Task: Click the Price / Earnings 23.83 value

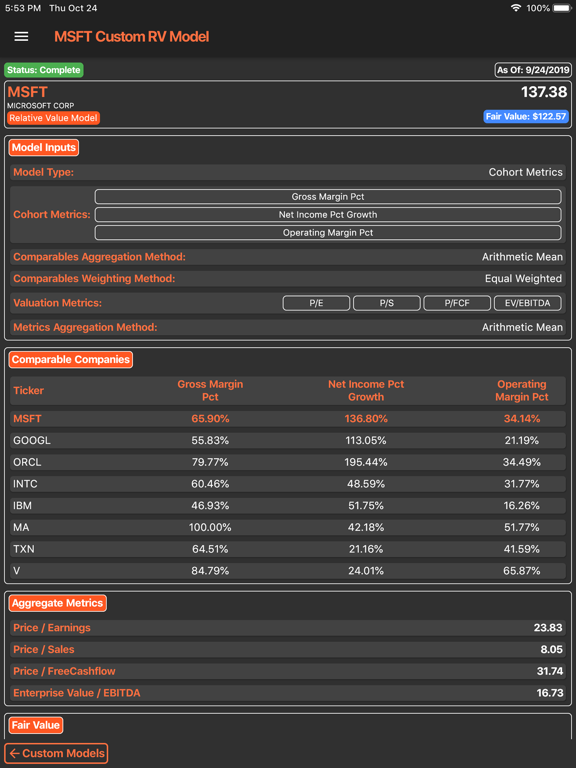Action: tap(548, 628)
